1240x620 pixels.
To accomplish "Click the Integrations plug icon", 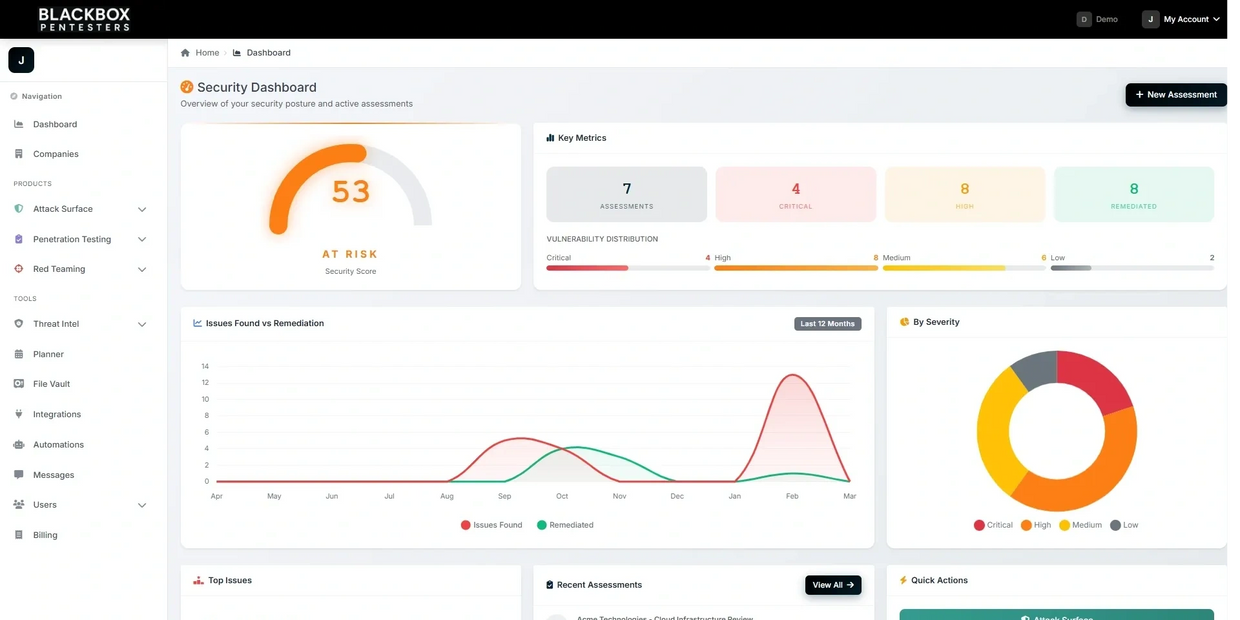I will click(x=19, y=414).
